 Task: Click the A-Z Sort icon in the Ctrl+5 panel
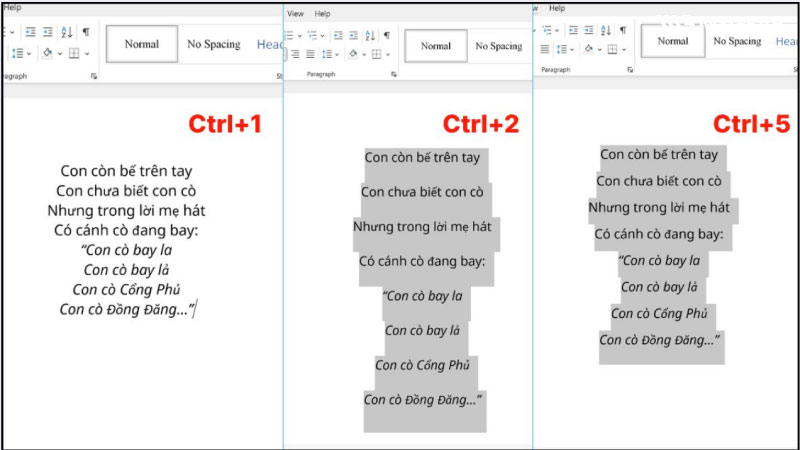click(606, 30)
